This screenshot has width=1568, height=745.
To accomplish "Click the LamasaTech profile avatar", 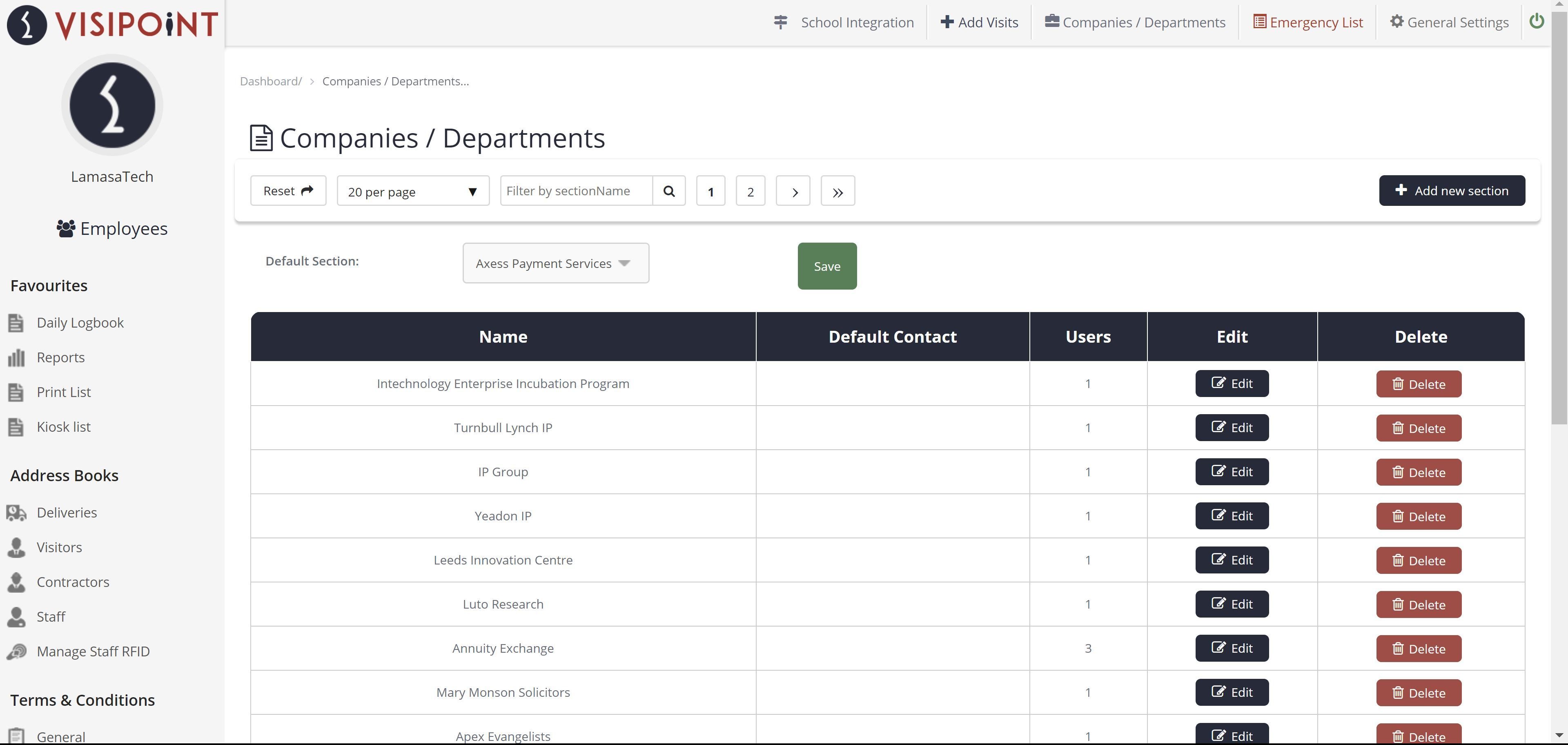I will (112, 105).
